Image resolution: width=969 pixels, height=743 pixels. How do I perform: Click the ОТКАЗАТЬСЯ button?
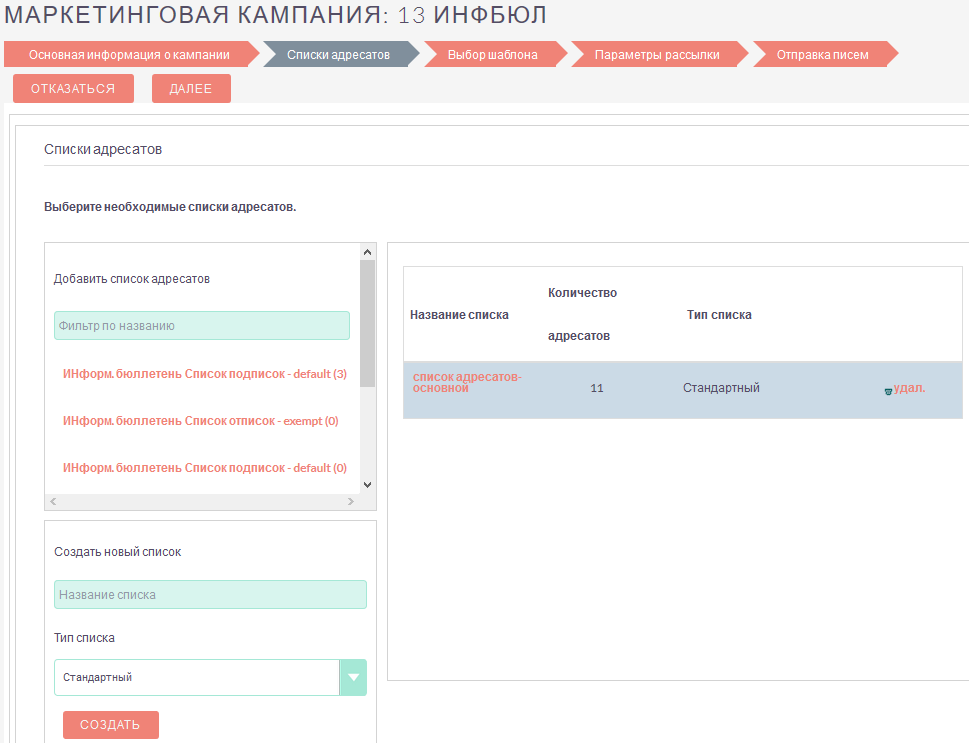(73, 88)
